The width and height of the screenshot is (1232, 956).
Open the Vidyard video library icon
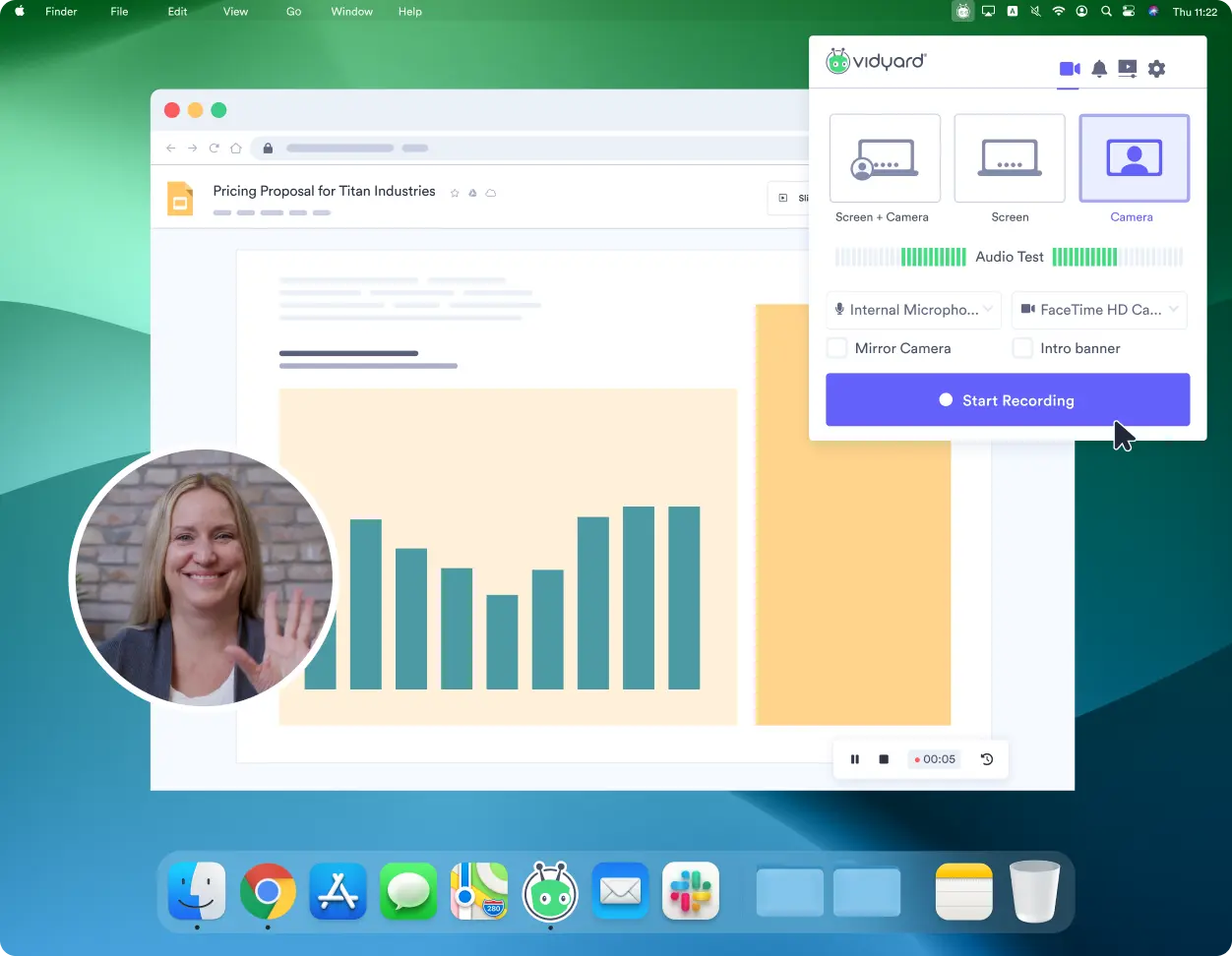pos(1128,69)
